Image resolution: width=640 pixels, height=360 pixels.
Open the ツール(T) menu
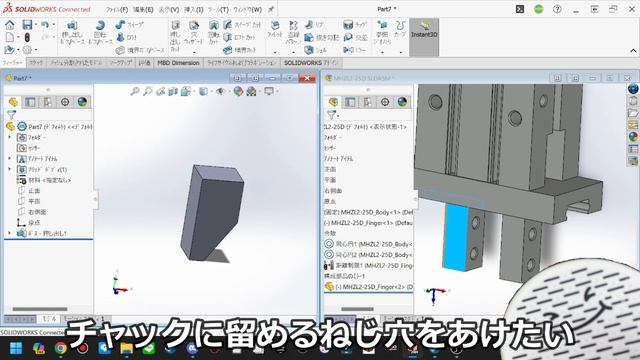point(218,9)
